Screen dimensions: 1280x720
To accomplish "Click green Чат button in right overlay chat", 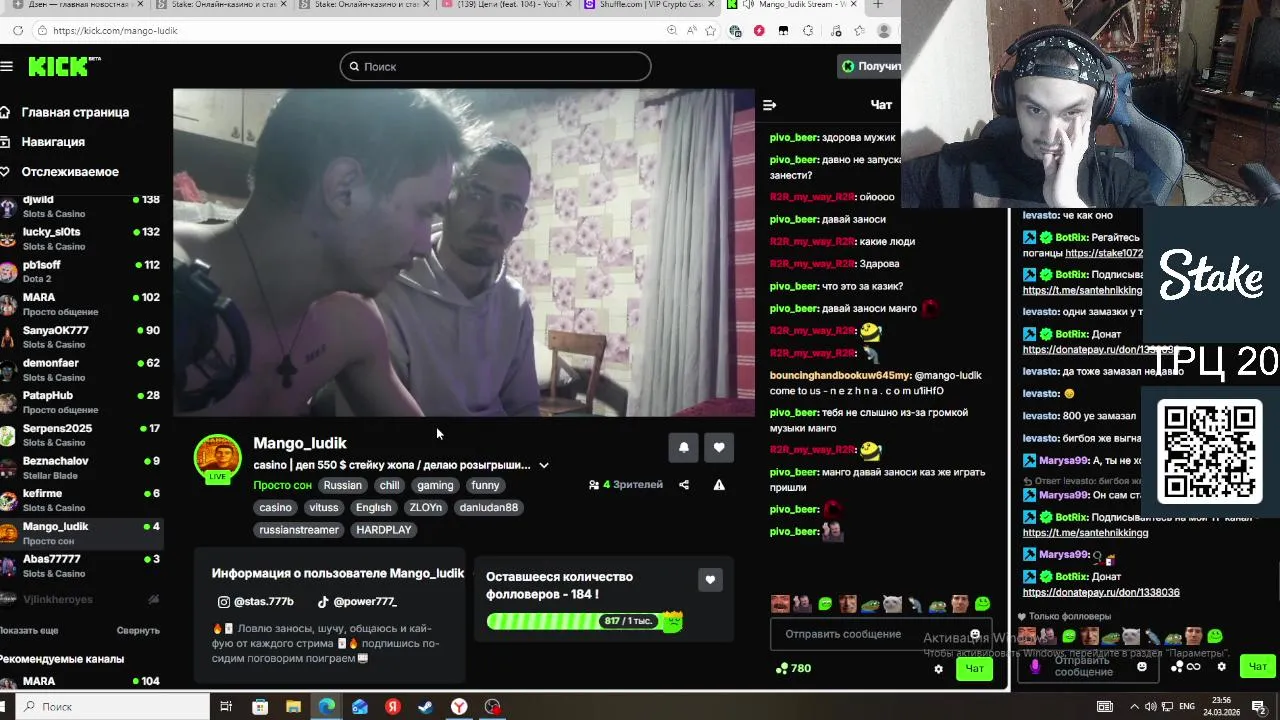I will click(x=1258, y=667).
